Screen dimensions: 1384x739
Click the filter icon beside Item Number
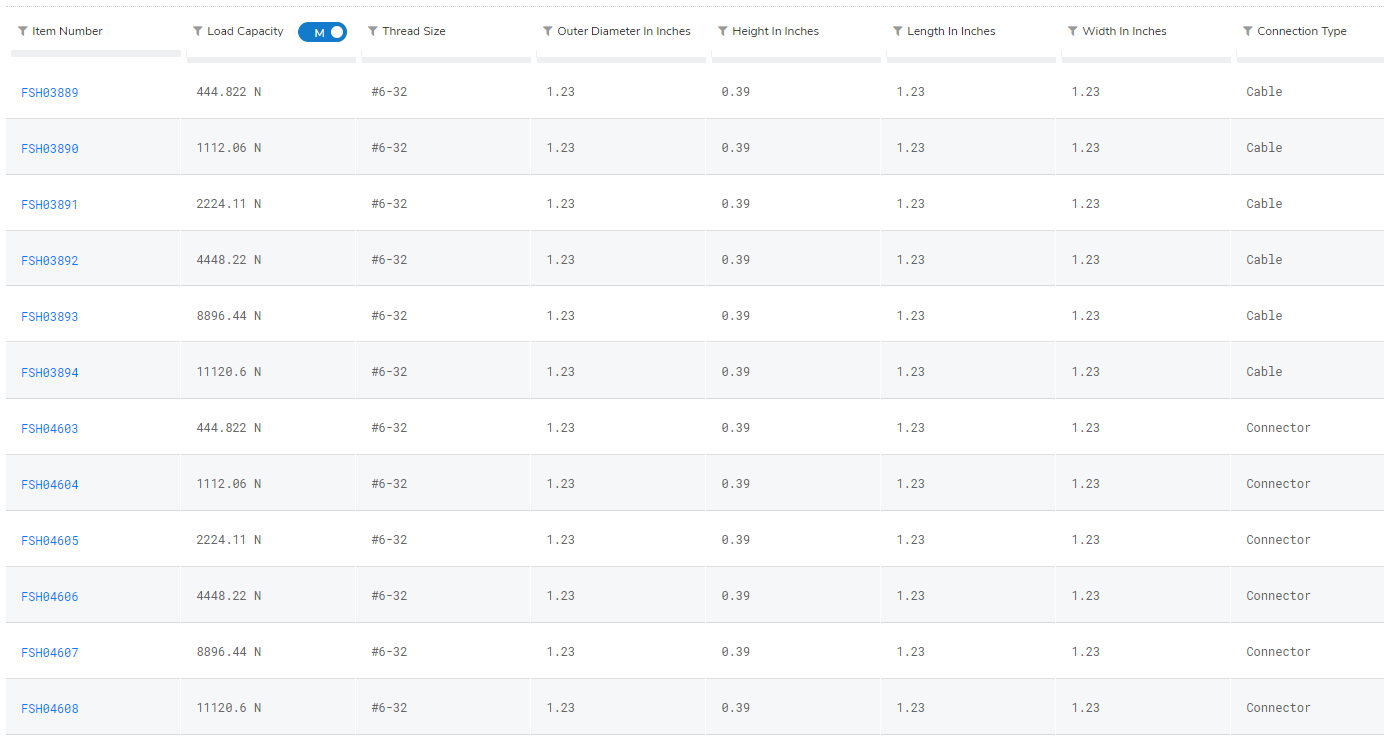23,31
